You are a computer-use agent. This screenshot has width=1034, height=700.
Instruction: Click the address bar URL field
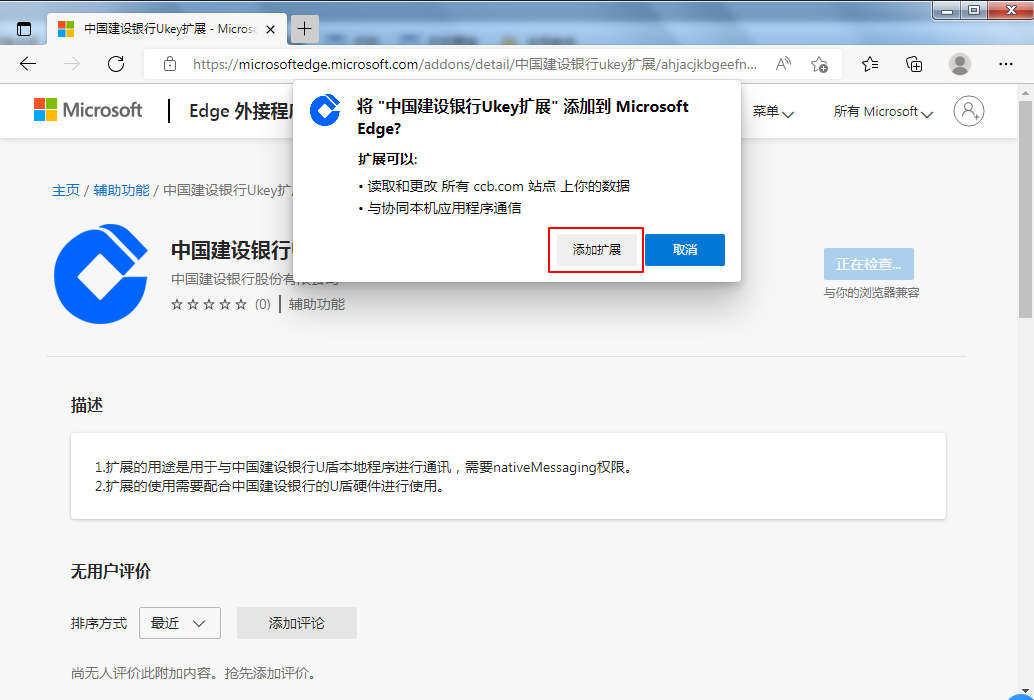click(470, 64)
